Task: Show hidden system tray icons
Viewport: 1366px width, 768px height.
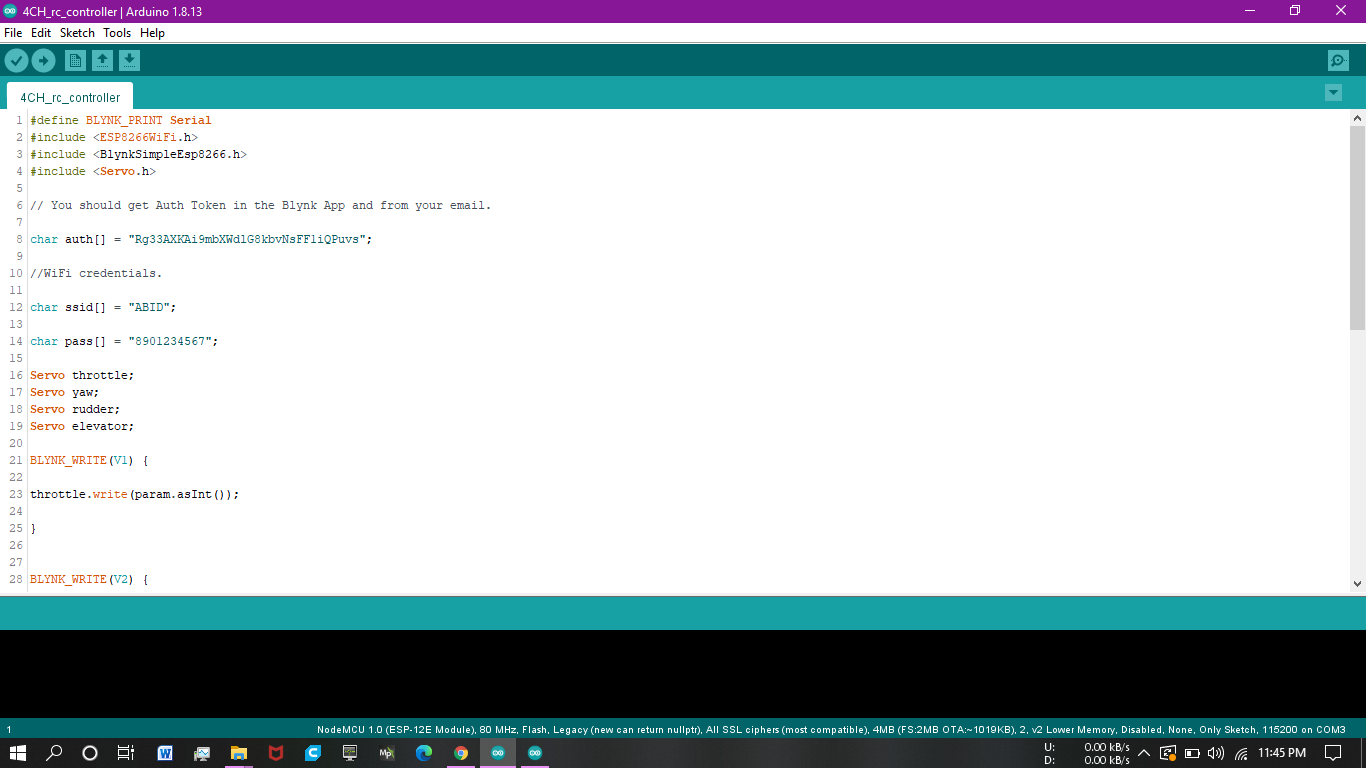Action: point(1144,753)
